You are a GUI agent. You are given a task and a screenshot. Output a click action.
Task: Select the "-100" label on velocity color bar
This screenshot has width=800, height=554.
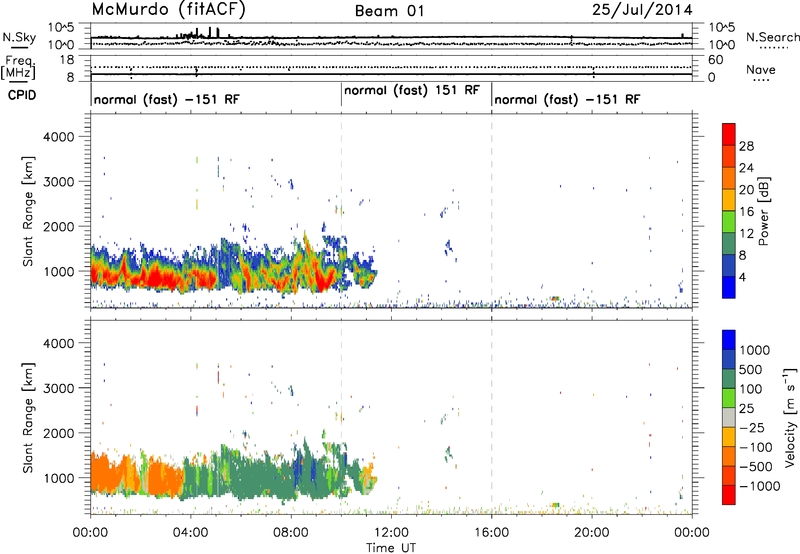[756, 447]
